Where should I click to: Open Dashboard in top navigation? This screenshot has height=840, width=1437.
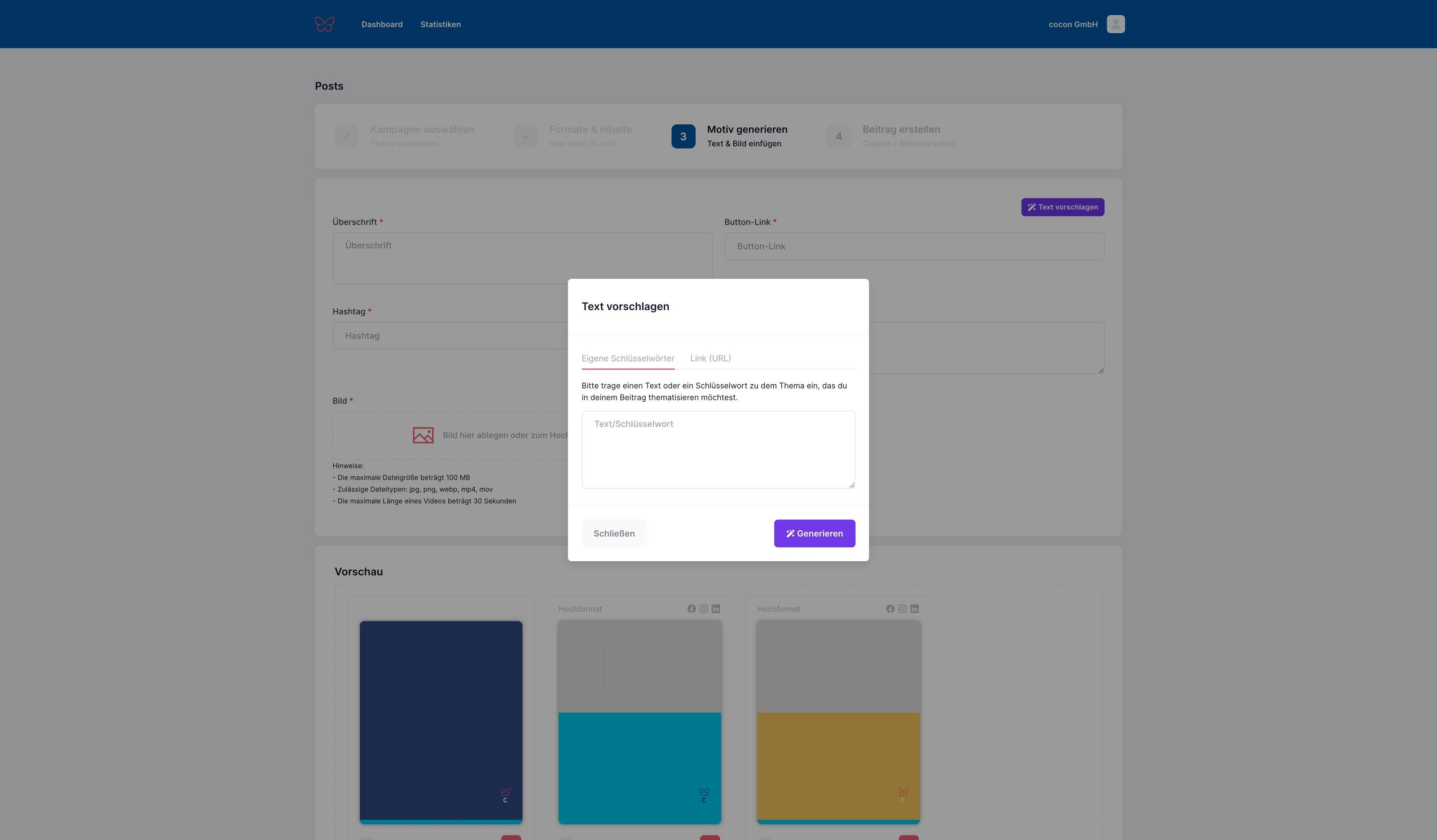pos(382,24)
